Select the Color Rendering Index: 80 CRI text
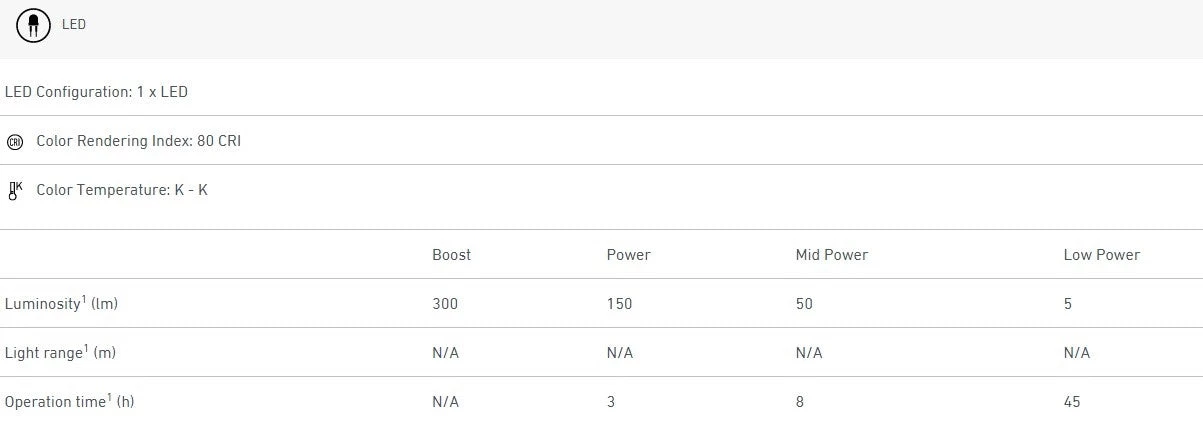Viewport: 1203px width, 429px height. 138,141
